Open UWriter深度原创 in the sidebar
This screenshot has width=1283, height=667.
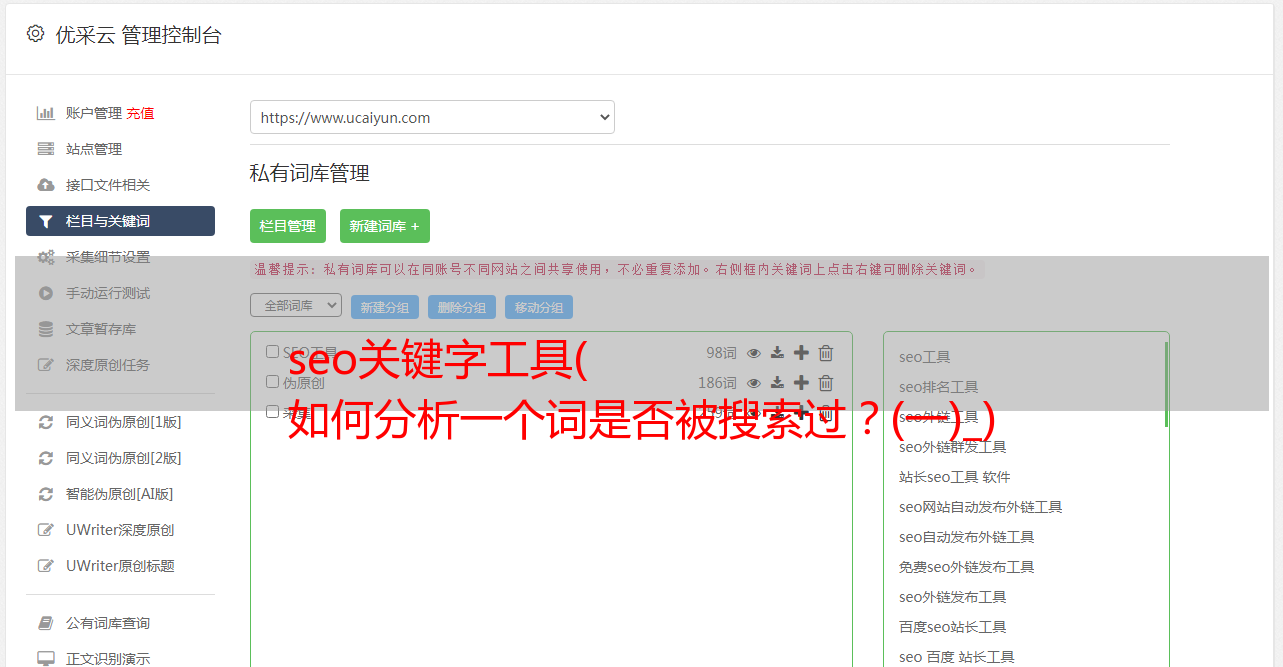coord(120,530)
